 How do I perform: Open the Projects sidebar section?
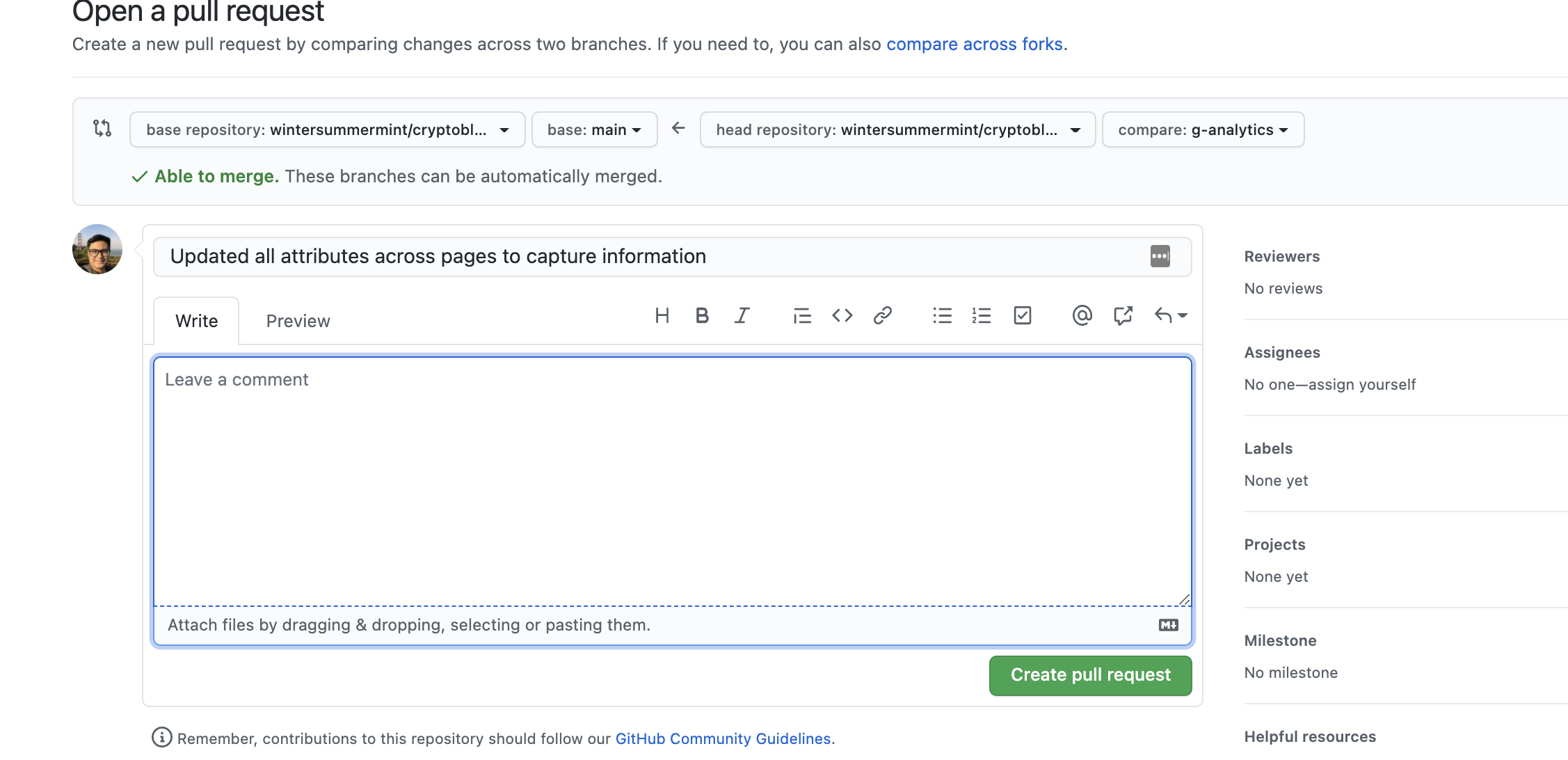pos(1274,544)
